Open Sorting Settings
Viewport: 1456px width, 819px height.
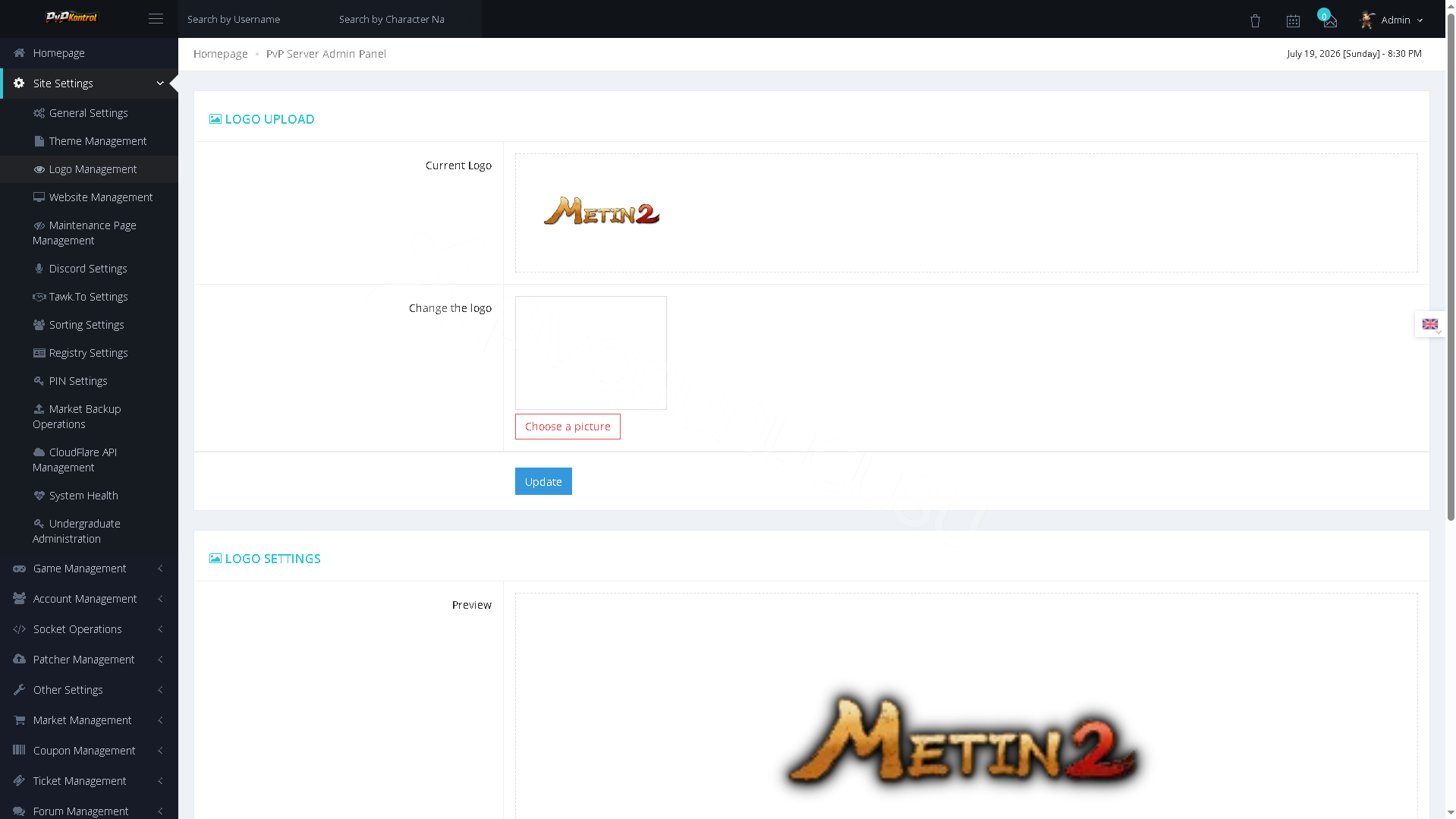point(89,325)
